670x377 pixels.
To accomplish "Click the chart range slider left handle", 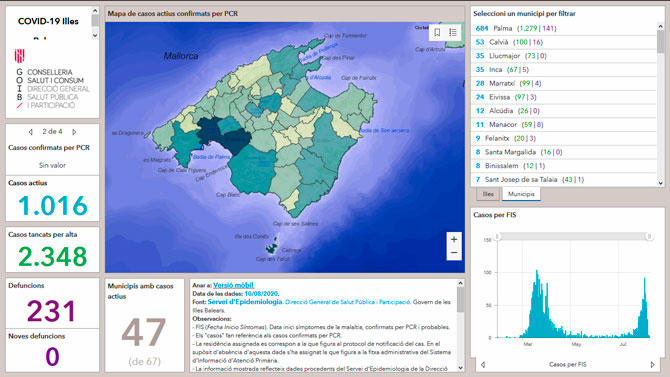I will pyautogui.click(x=497, y=236).
